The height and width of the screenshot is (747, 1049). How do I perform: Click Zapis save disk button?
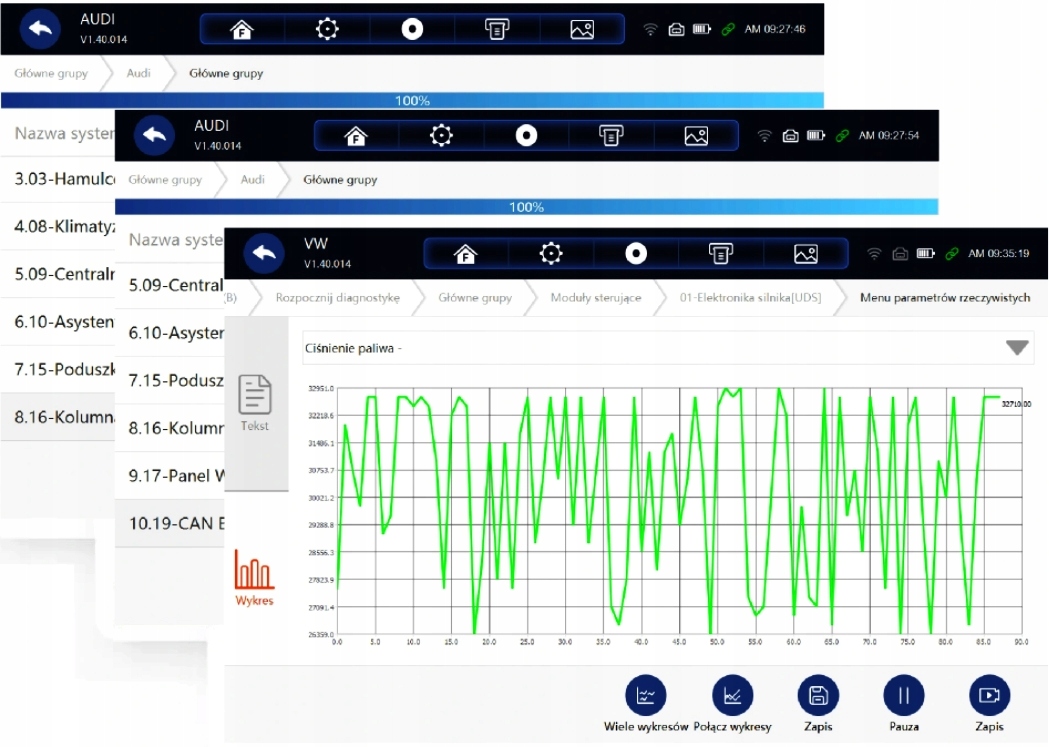(x=818, y=704)
